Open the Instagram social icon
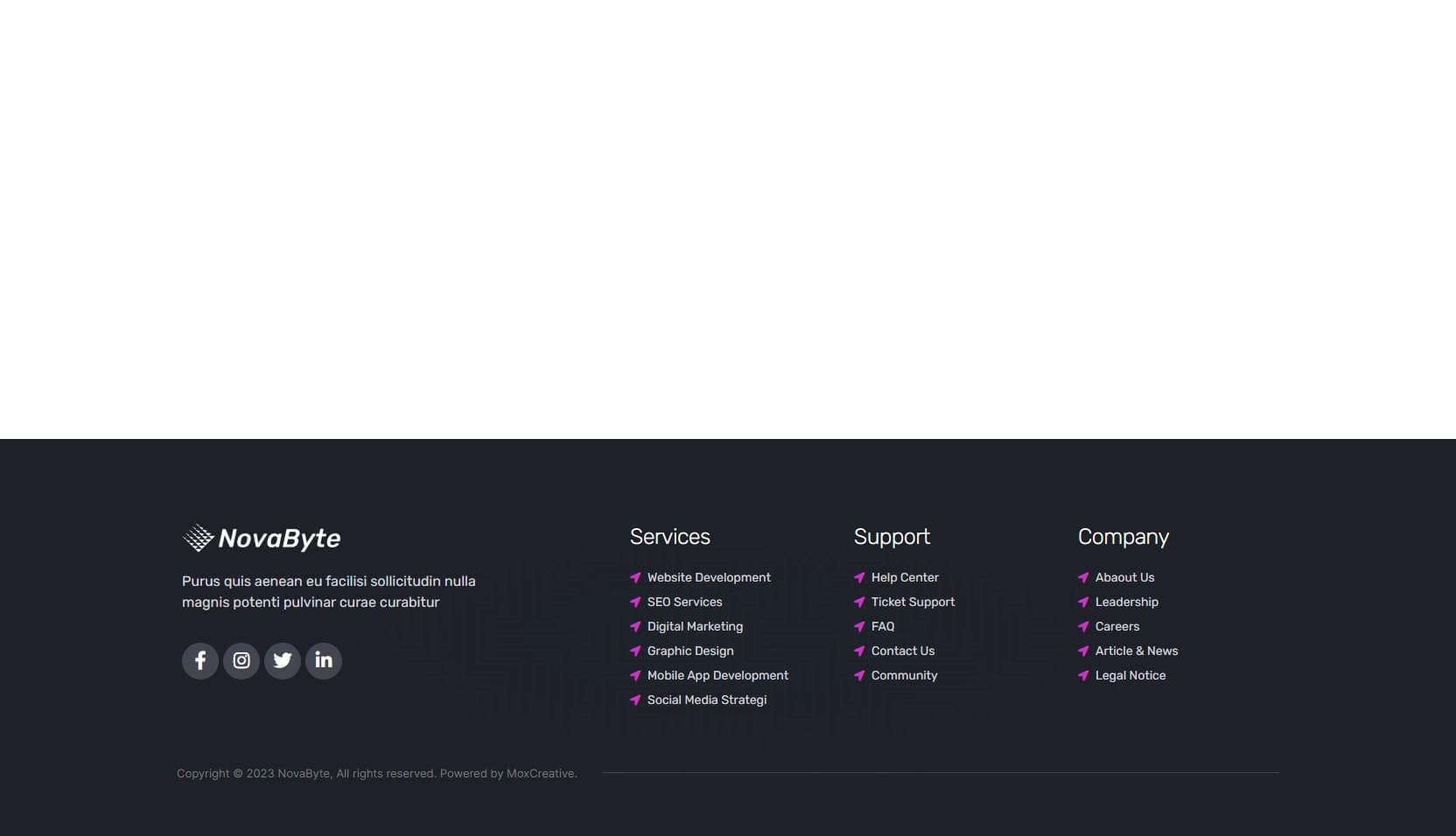 [241, 661]
